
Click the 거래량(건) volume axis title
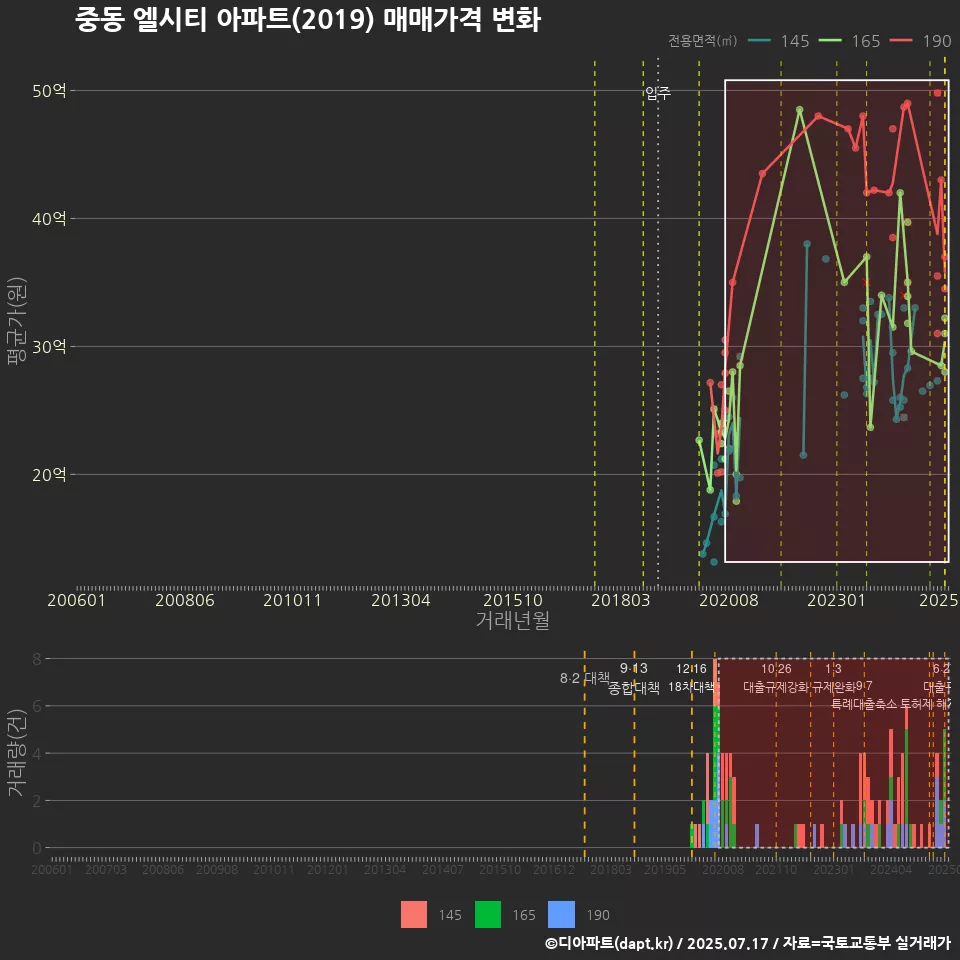(17, 753)
